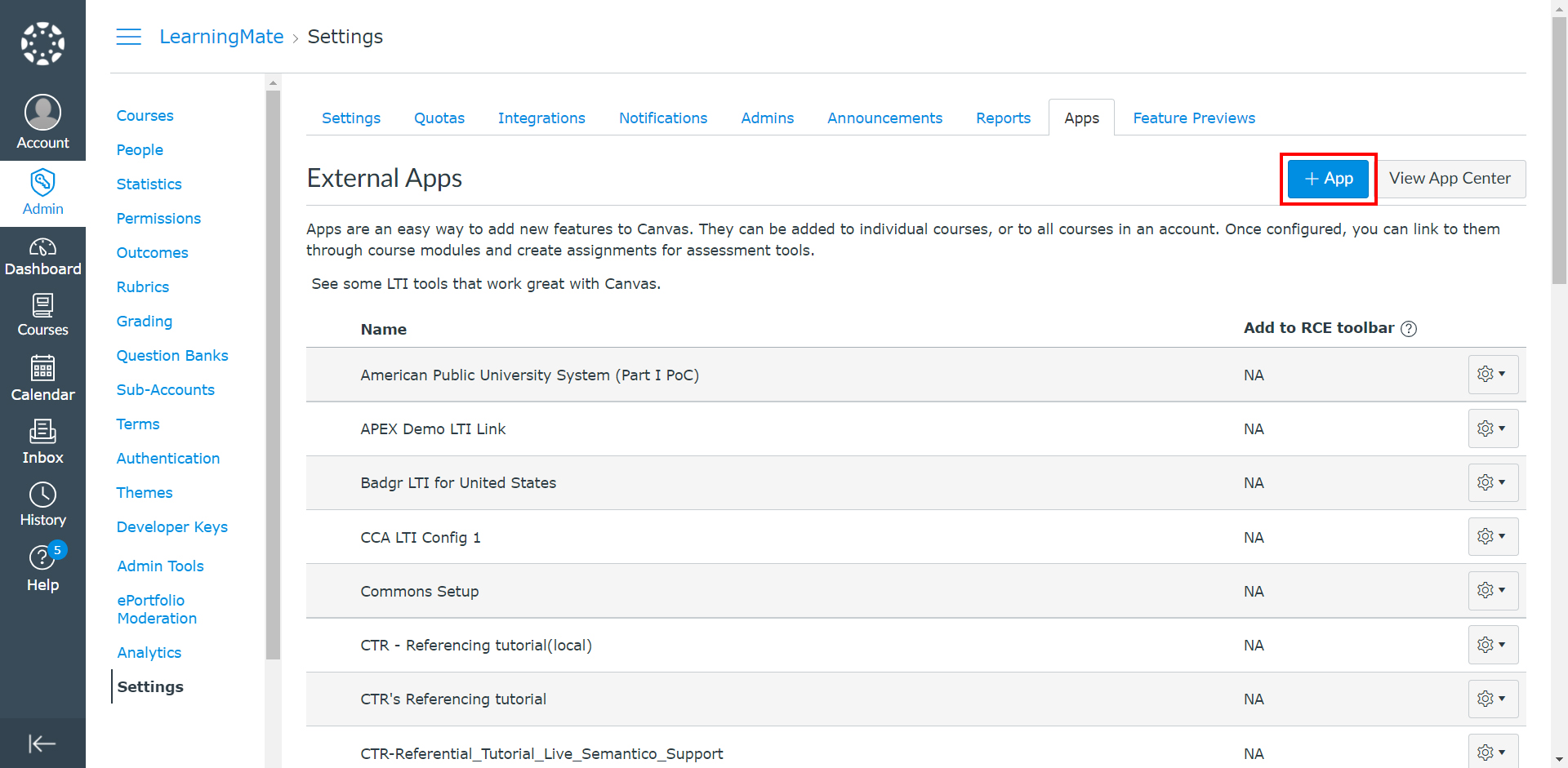Open Permissions in account menu
This screenshot has width=1568, height=768.
point(158,219)
